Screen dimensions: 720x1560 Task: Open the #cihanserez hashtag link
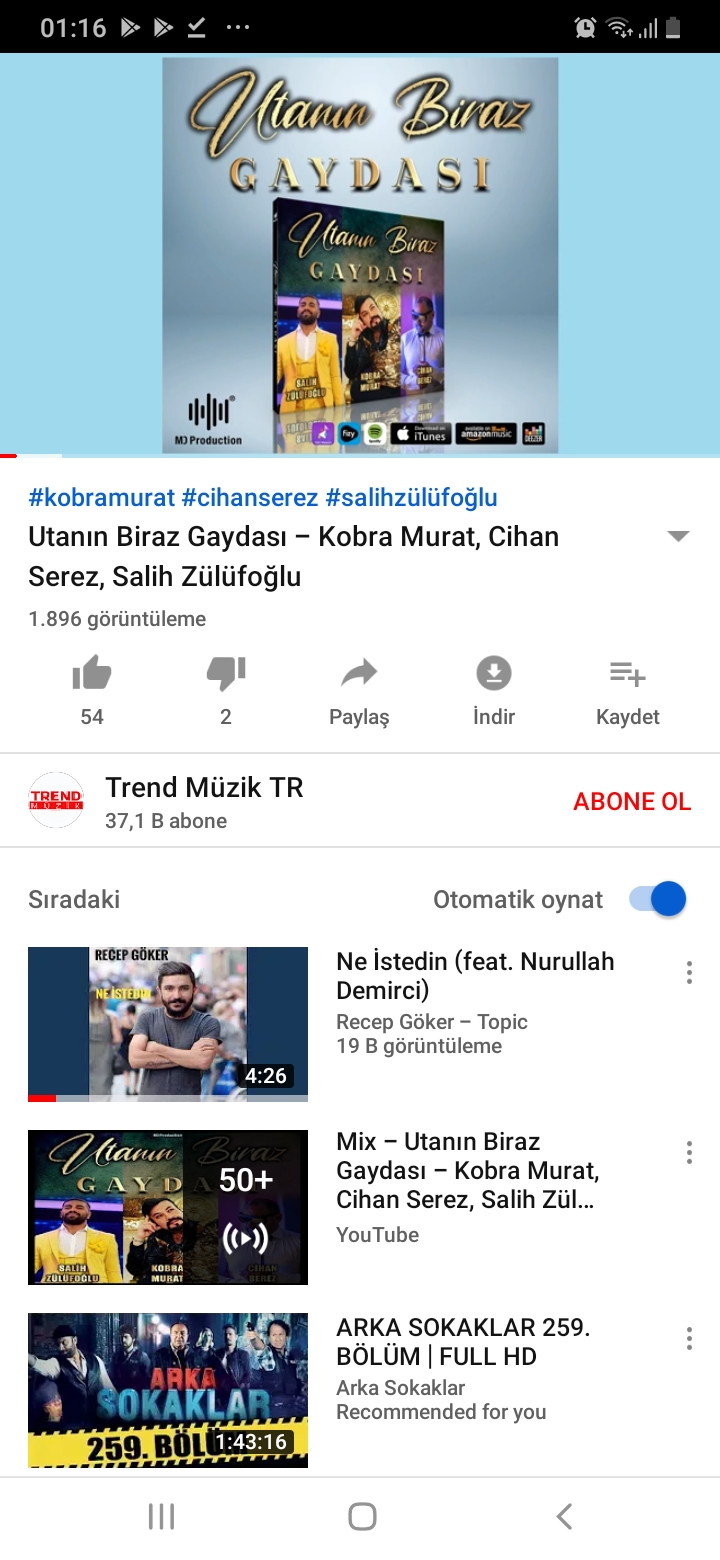click(250, 497)
